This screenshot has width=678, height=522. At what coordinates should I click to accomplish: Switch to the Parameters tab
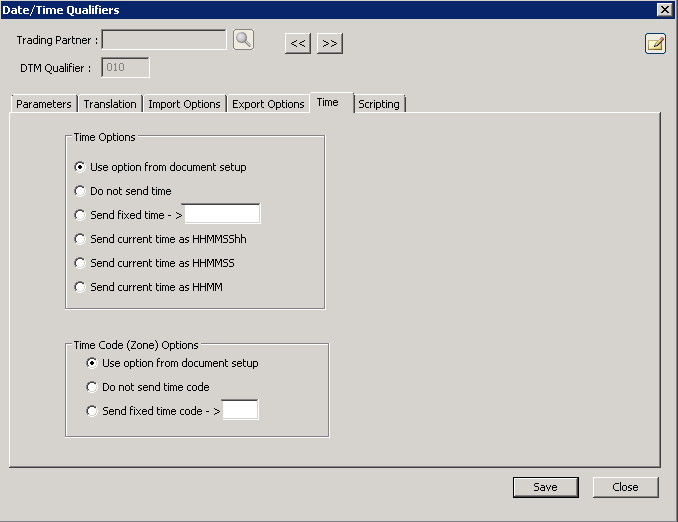tap(44, 104)
